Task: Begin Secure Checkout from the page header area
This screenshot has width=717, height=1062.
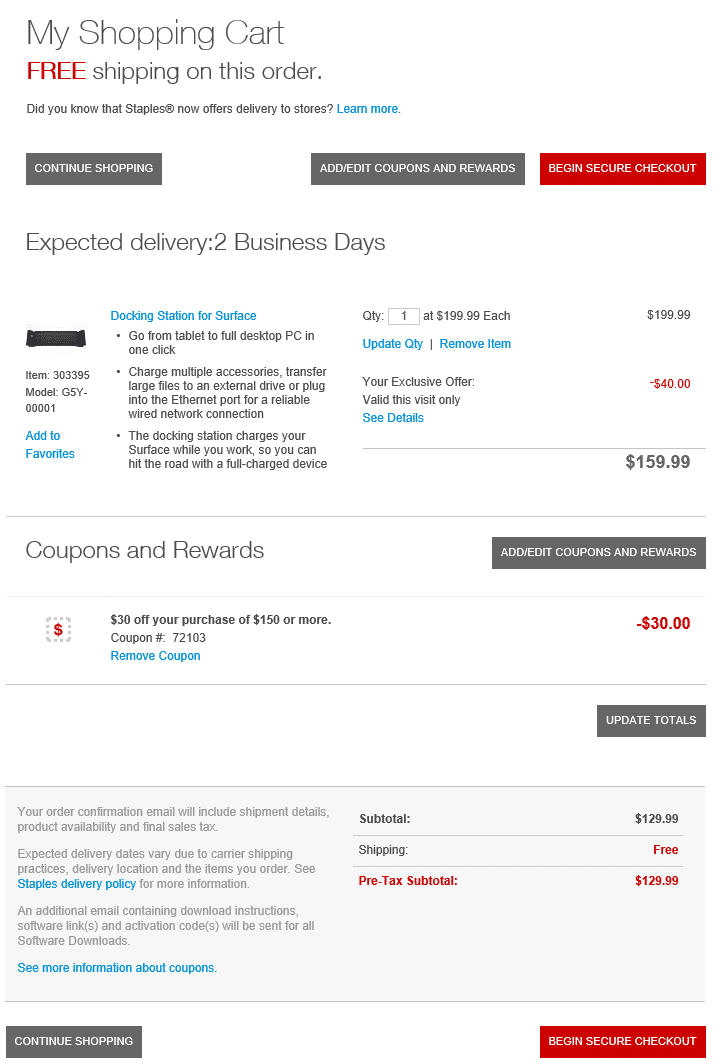Action: point(622,168)
